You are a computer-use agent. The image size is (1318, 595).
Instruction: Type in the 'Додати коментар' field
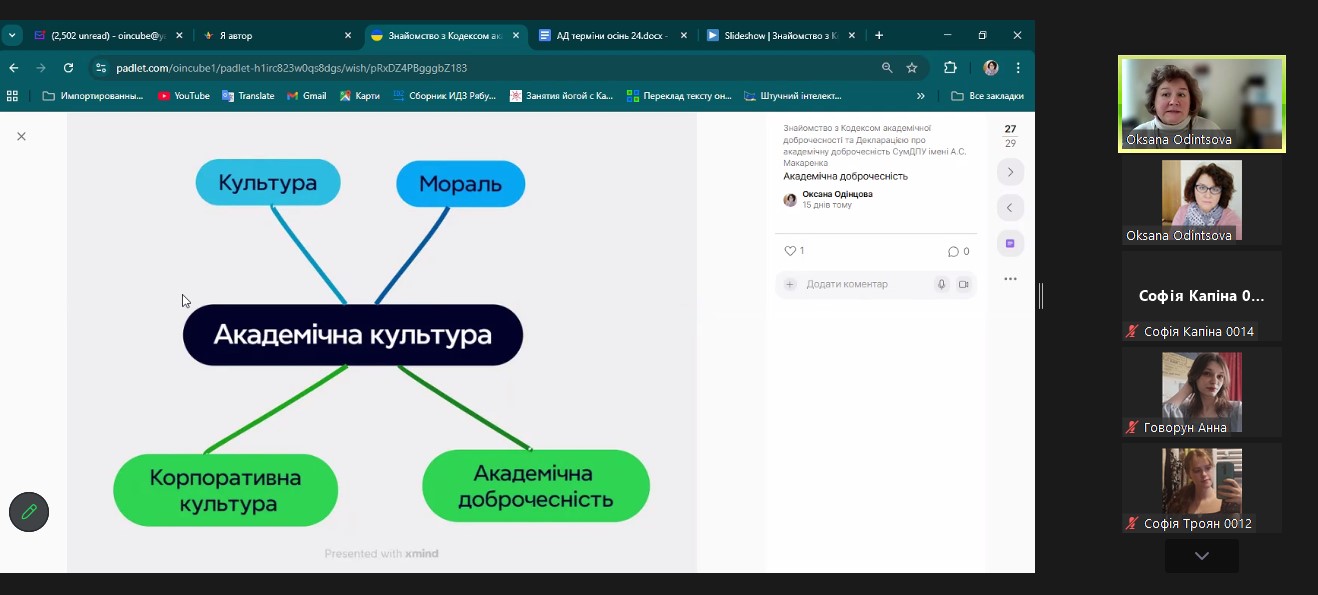(x=860, y=284)
